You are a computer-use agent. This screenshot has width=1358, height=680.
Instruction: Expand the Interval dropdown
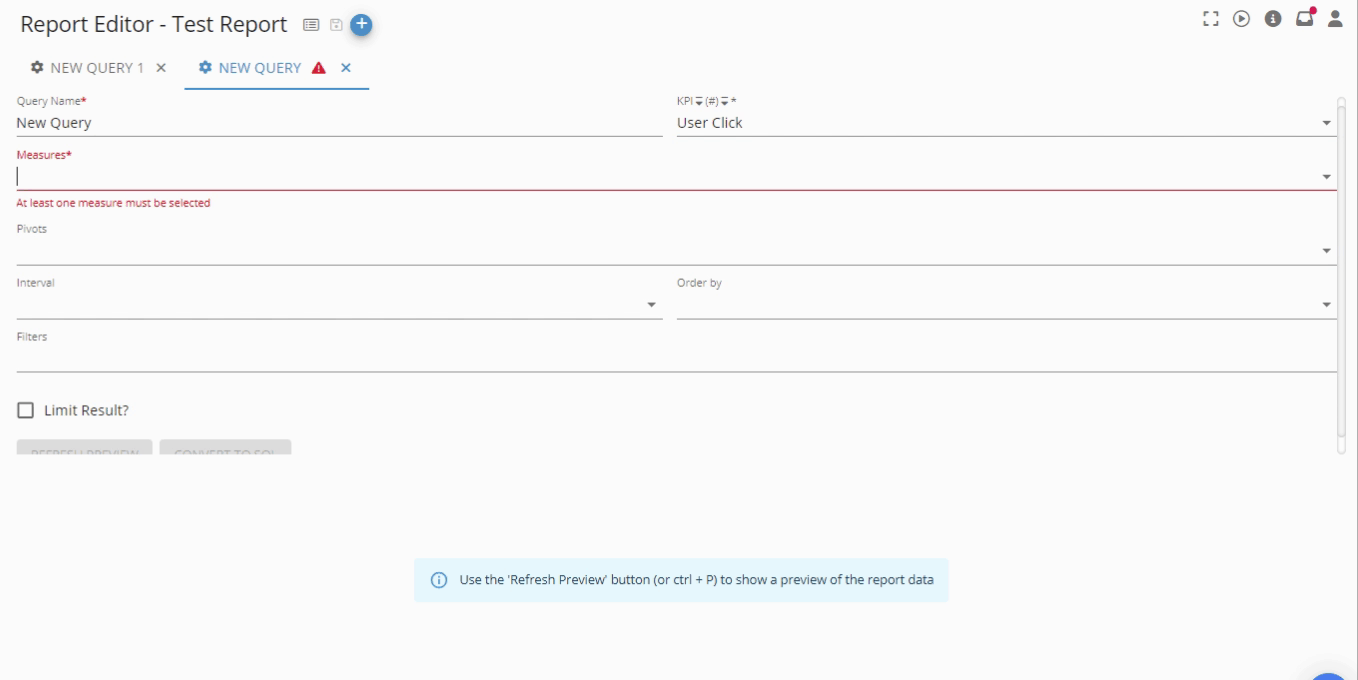coord(651,304)
